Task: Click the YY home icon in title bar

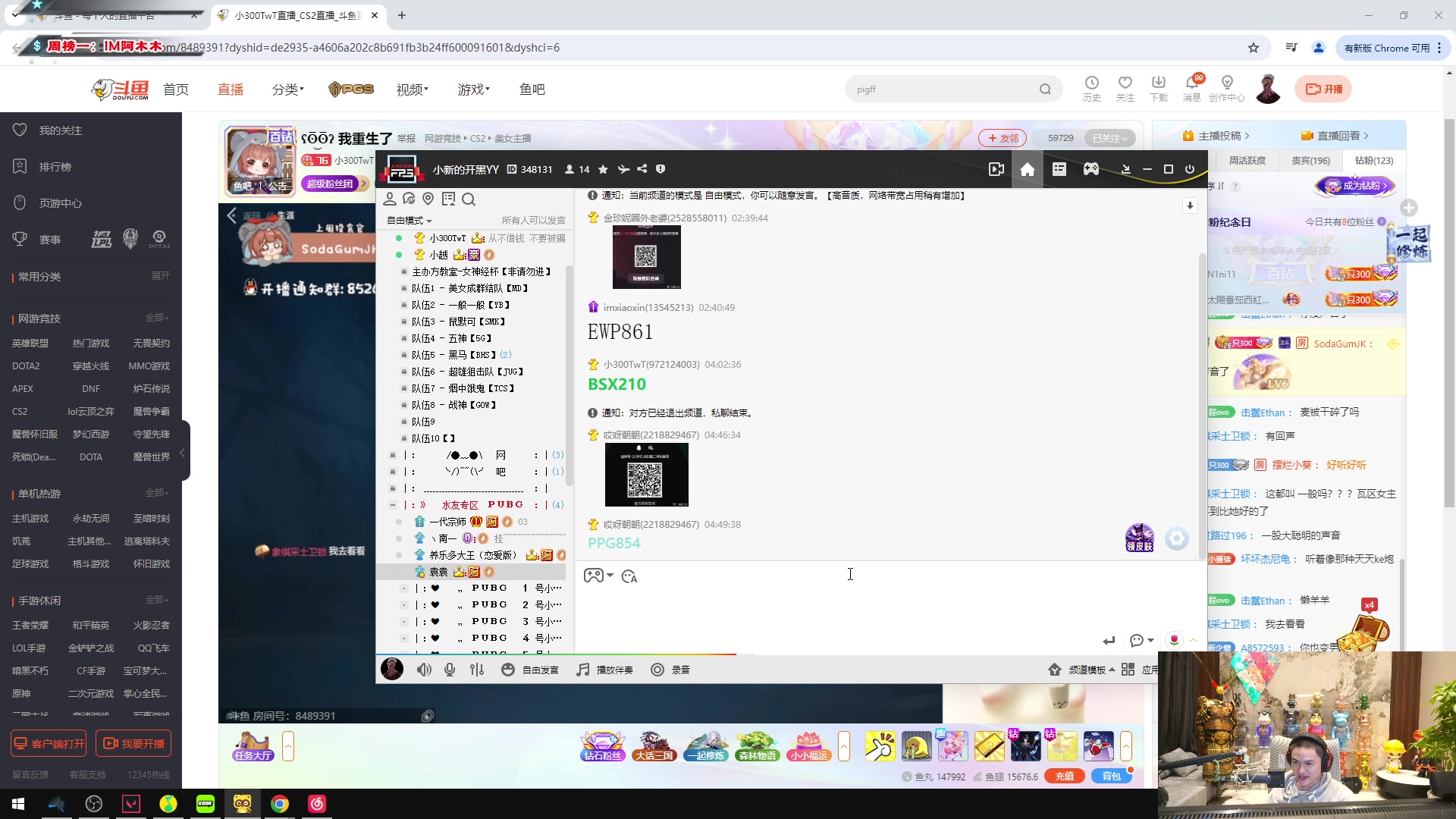Action: [1027, 169]
